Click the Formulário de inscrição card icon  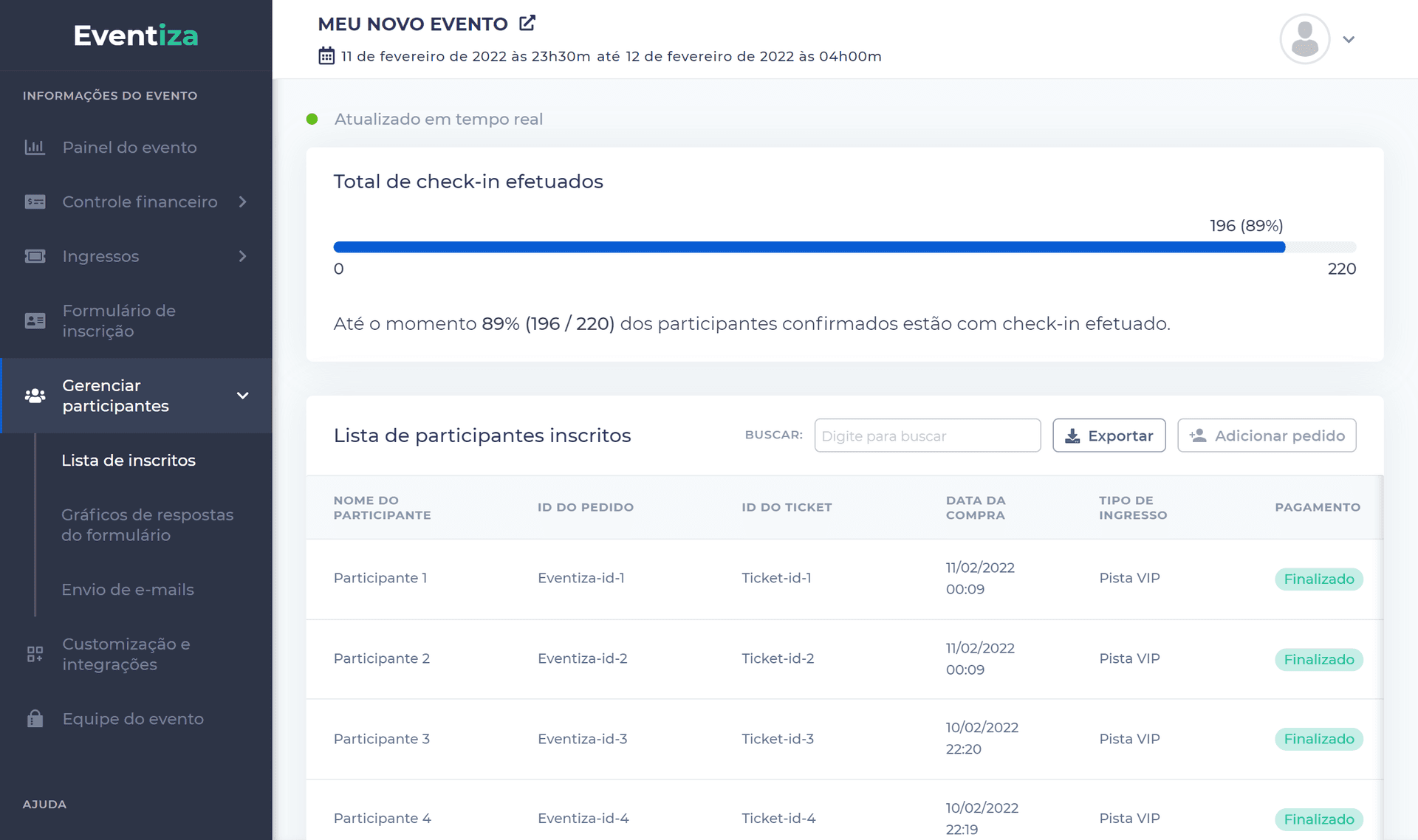(35, 321)
